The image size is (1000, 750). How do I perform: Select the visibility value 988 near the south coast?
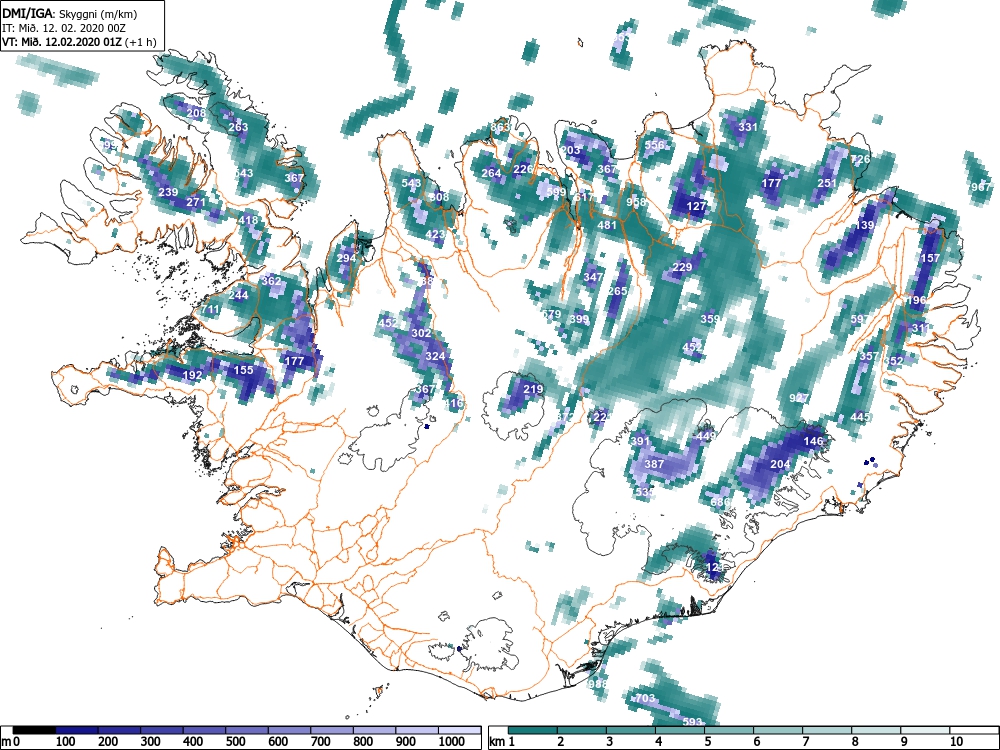(598, 684)
